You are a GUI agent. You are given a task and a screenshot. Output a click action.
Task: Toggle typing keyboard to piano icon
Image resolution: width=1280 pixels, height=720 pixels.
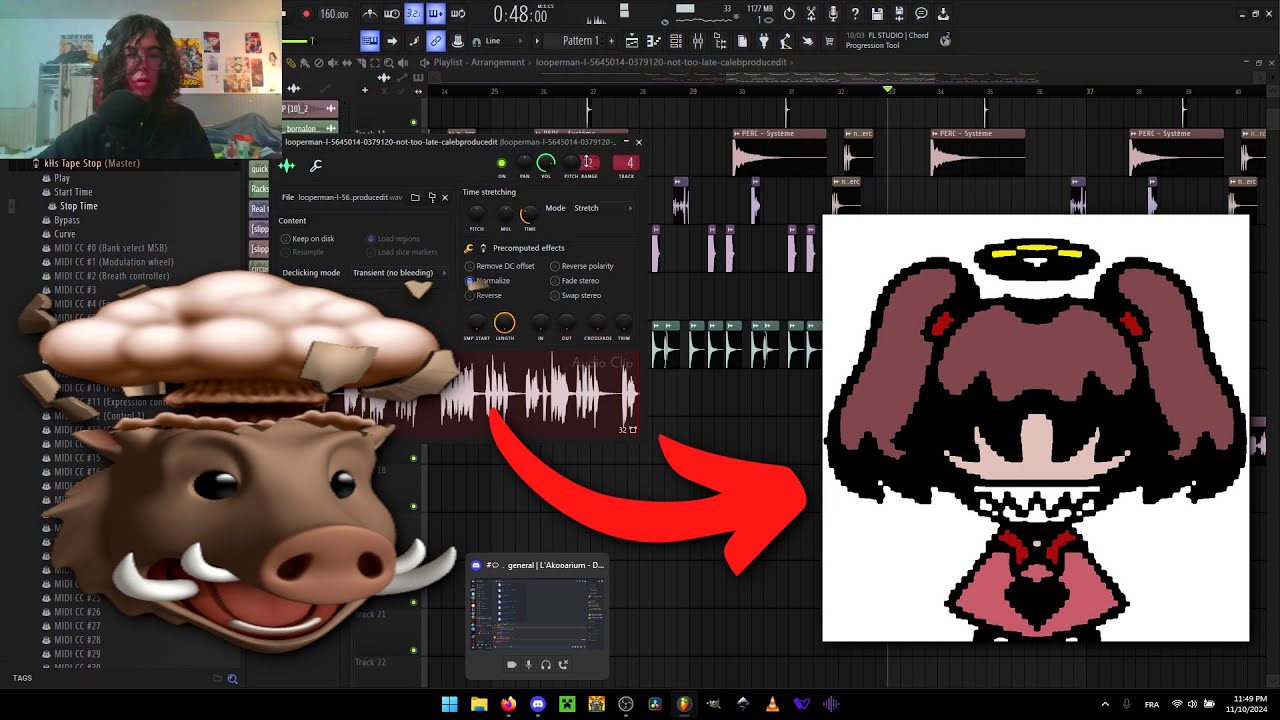(x=371, y=41)
